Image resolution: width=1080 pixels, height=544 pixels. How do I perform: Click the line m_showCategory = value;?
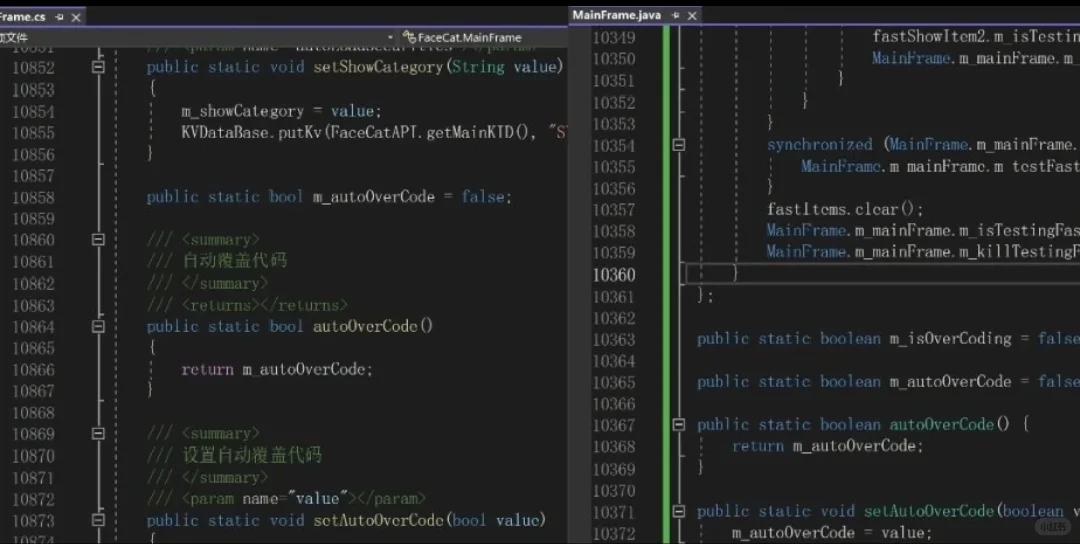point(281,111)
